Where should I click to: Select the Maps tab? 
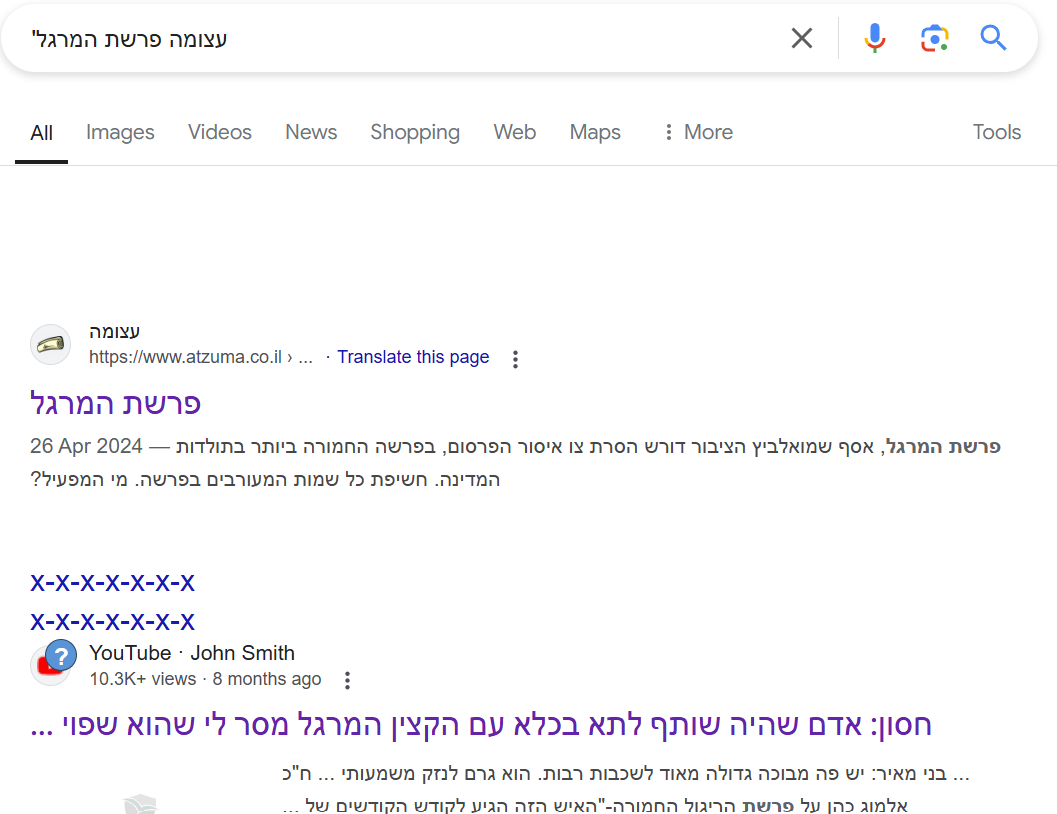pyautogui.click(x=595, y=132)
